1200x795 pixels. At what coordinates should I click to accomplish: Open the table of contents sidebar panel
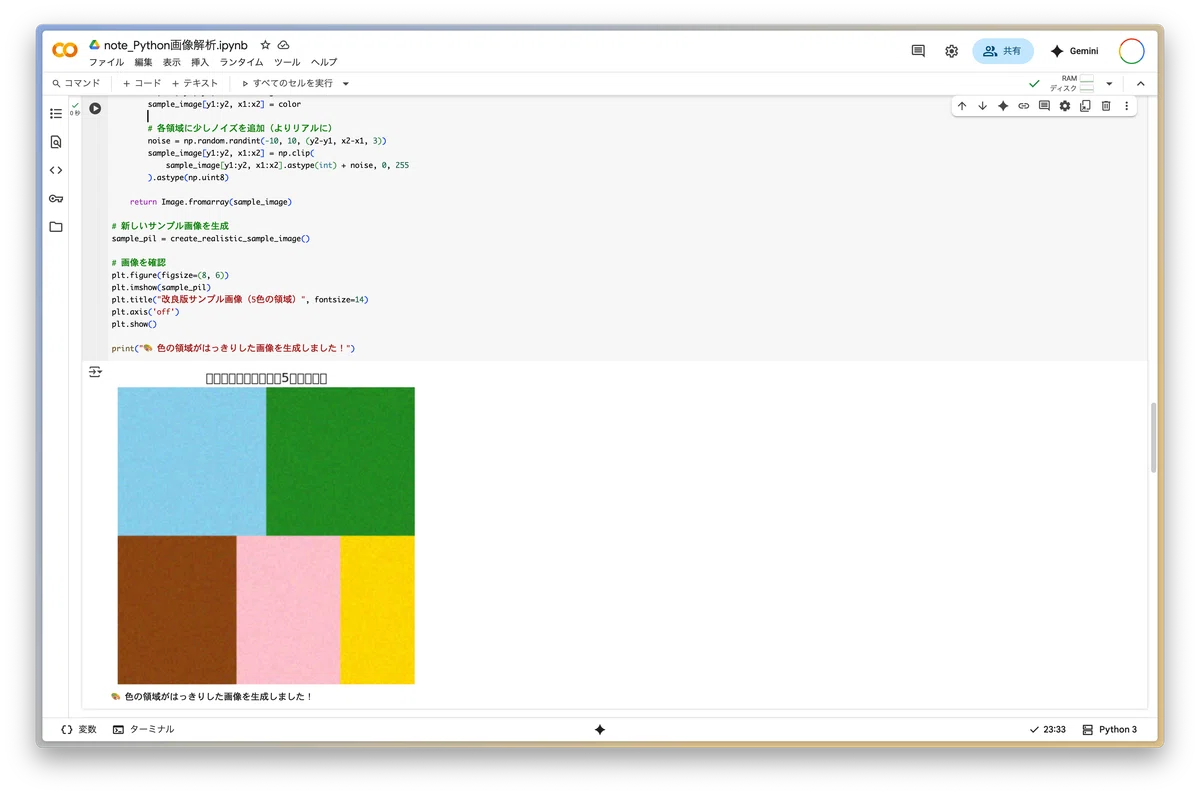coord(56,114)
